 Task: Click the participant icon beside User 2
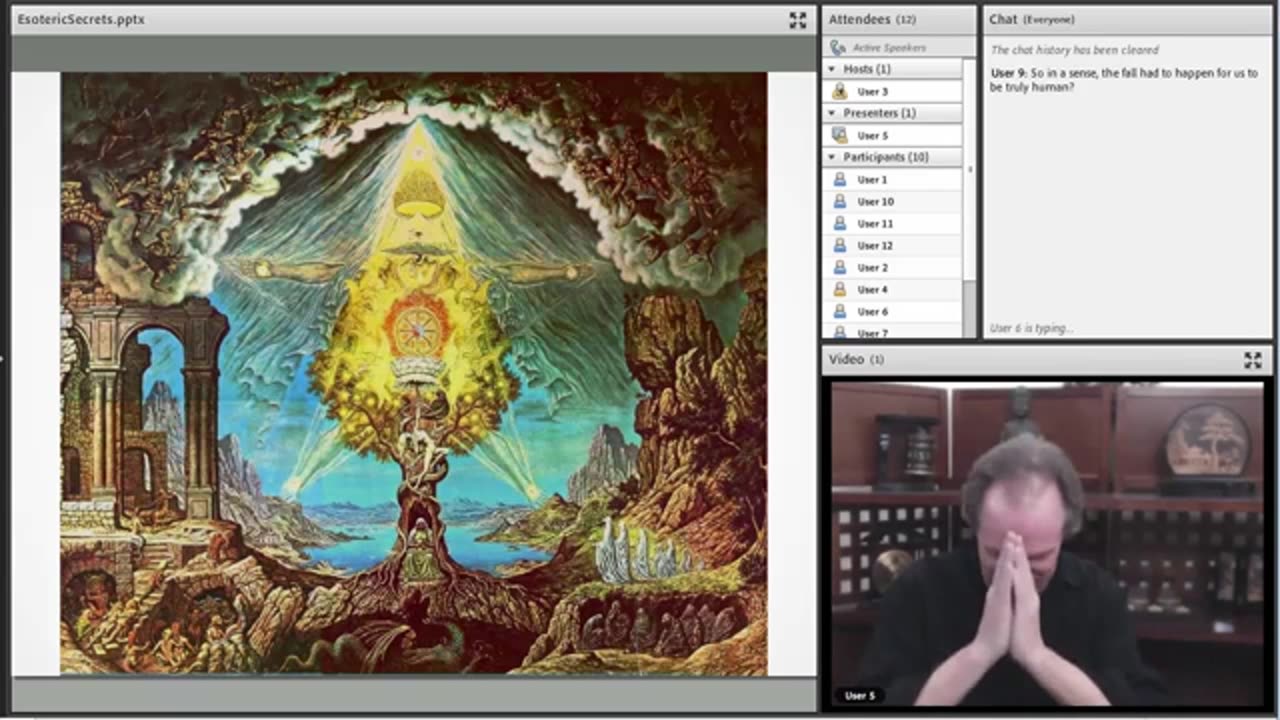[840, 267]
